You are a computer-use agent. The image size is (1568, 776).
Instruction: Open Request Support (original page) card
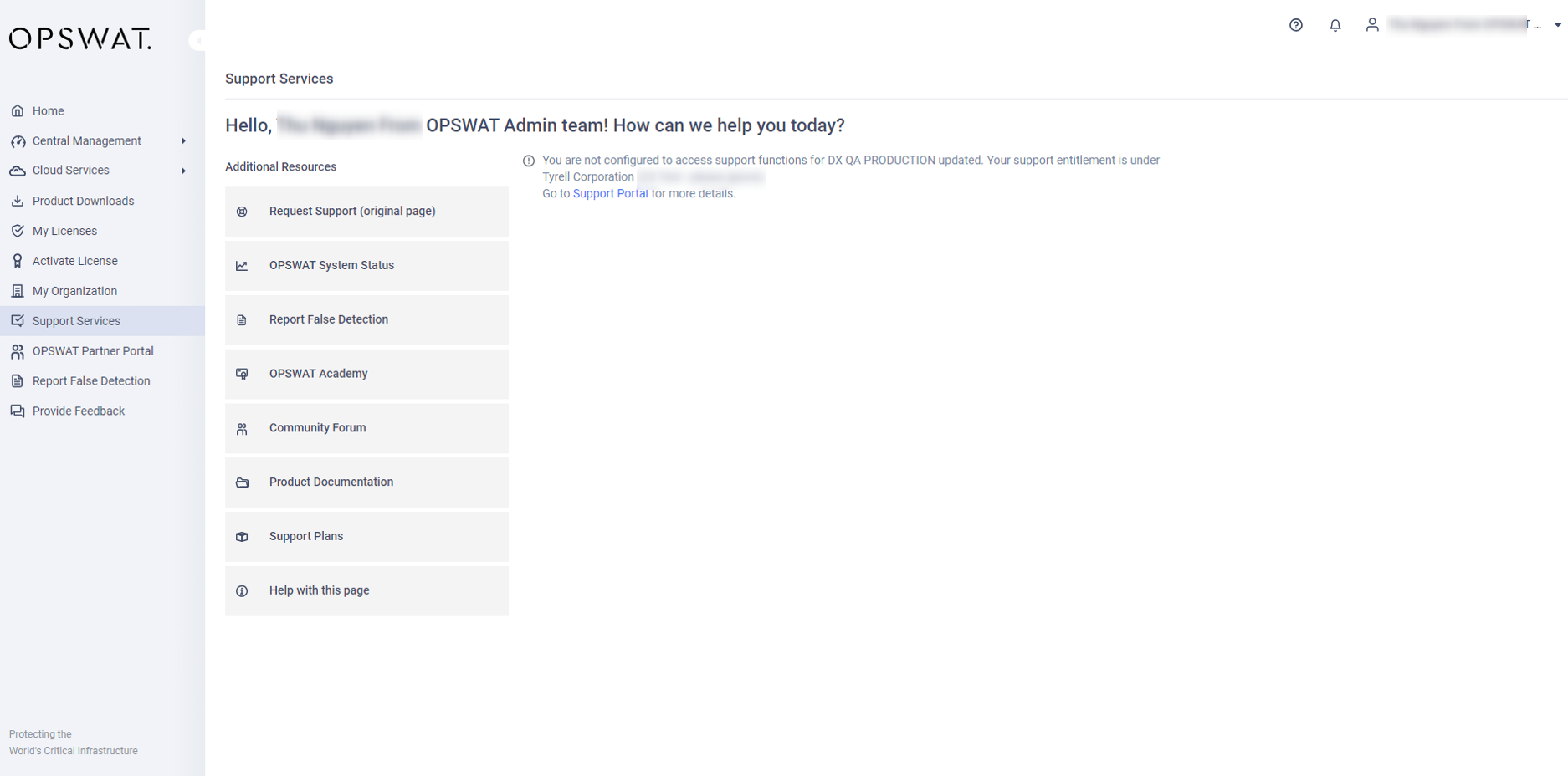[x=366, y=212]
